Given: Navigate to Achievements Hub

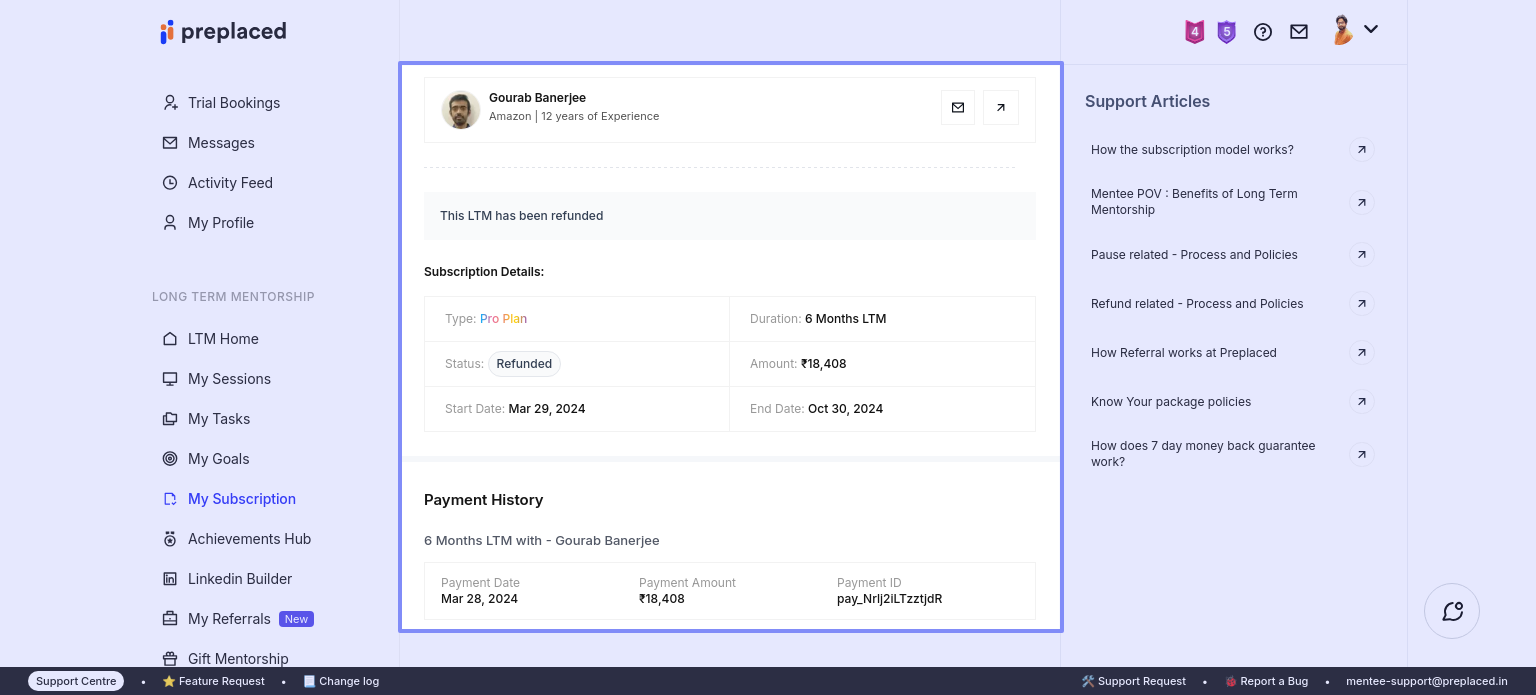Looking at the screenshot, I should pyautogui.click(x=249, y=539).
